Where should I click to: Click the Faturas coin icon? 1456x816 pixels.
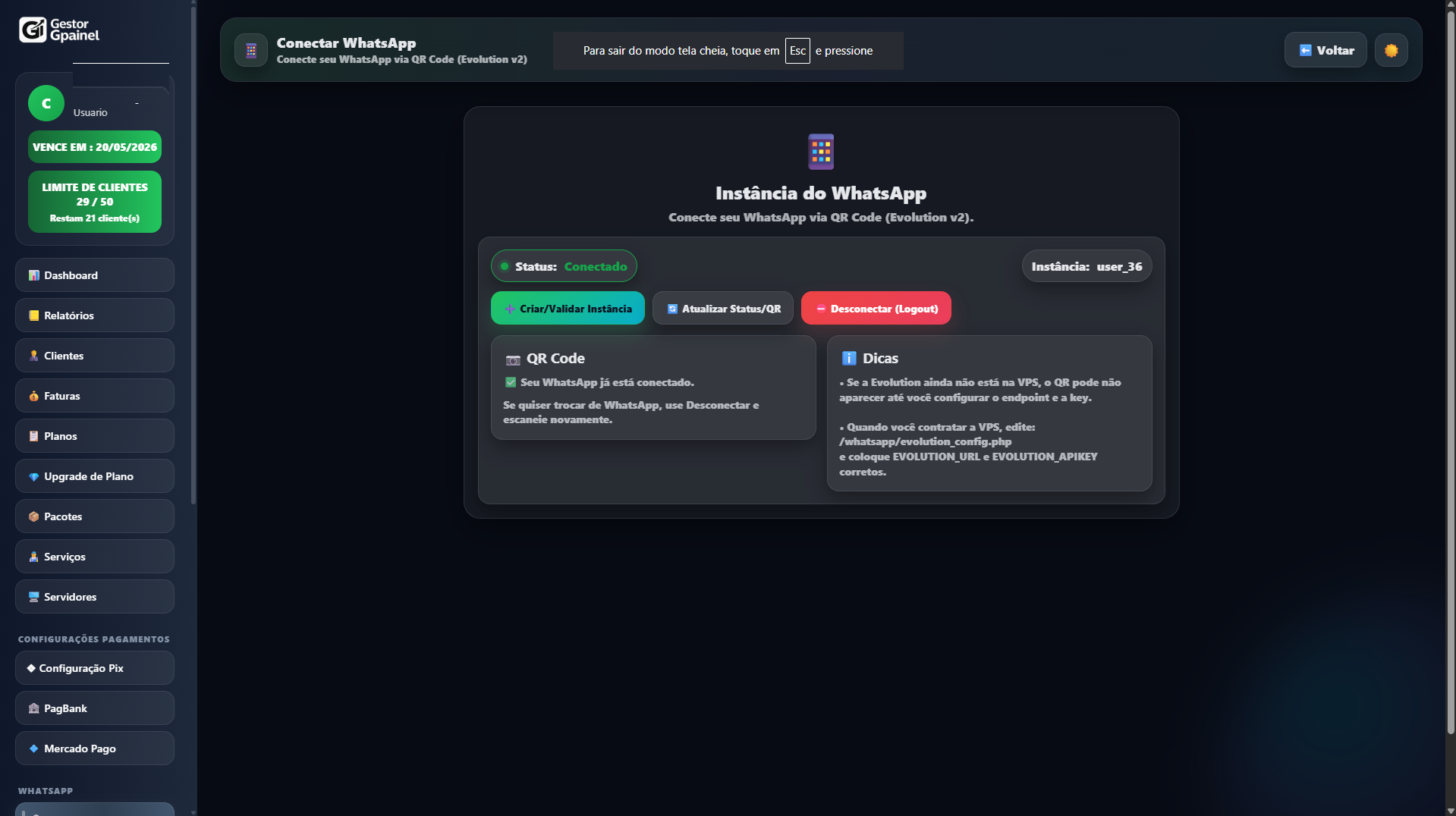point(33,396)
